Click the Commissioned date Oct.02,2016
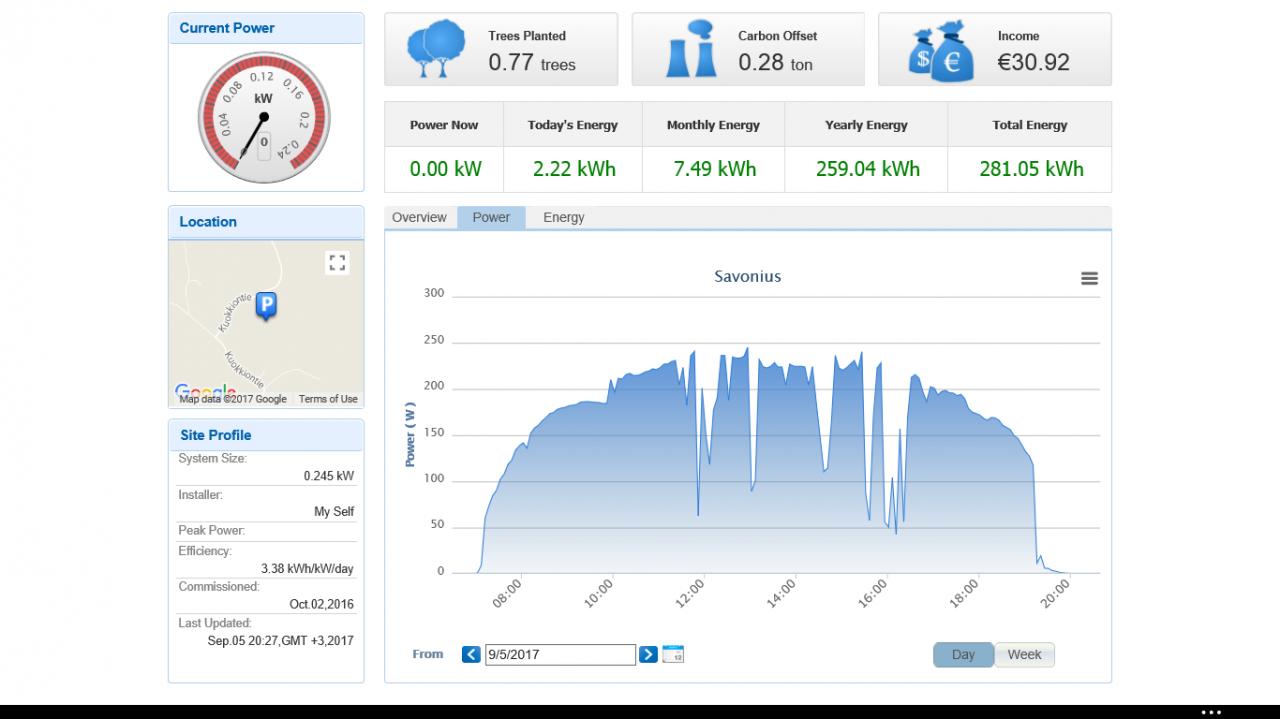The width and height of the screenshot is (1280, 719). (x=321, y=604)
